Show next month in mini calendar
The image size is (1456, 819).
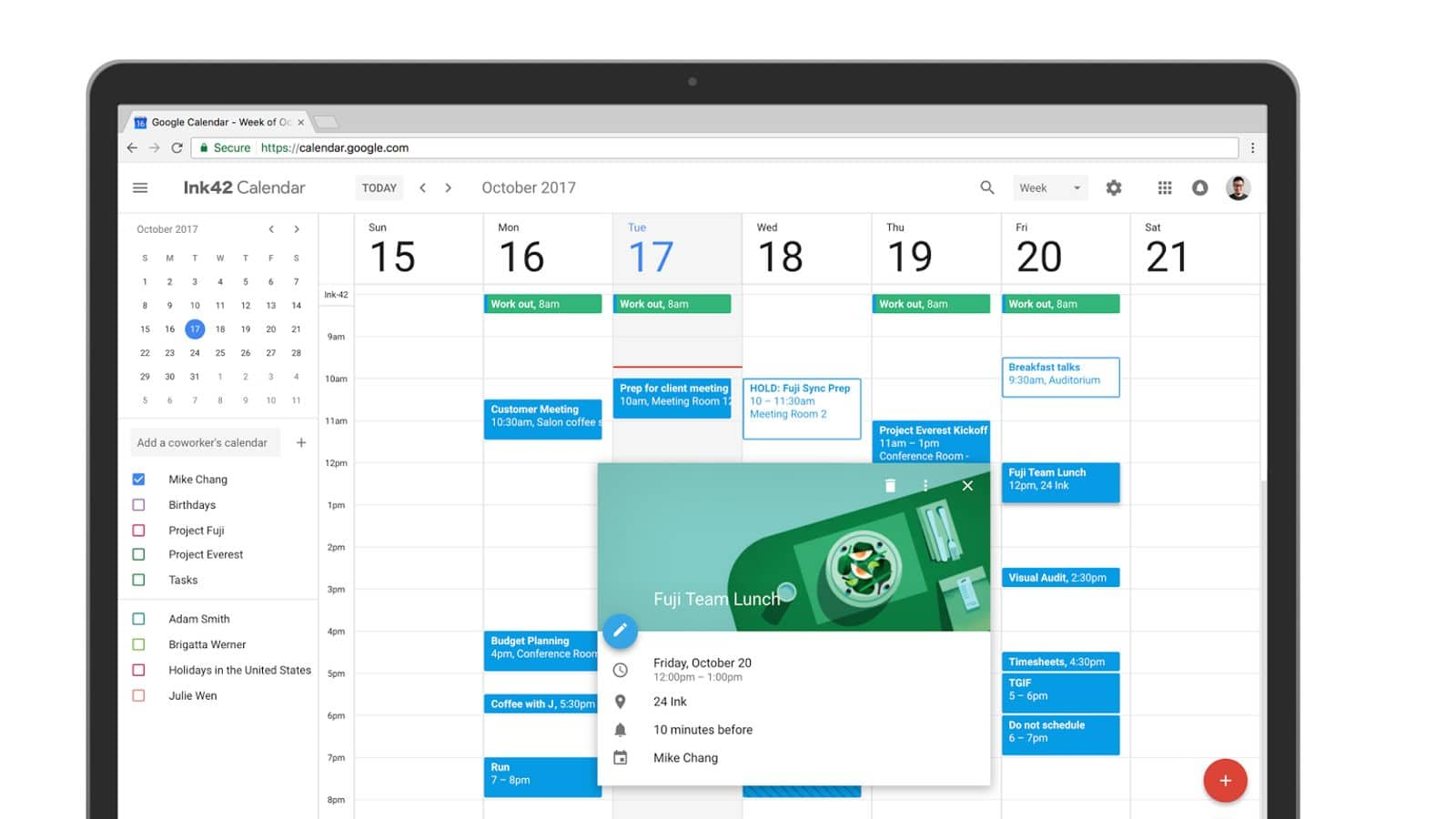tap(297, 229)
